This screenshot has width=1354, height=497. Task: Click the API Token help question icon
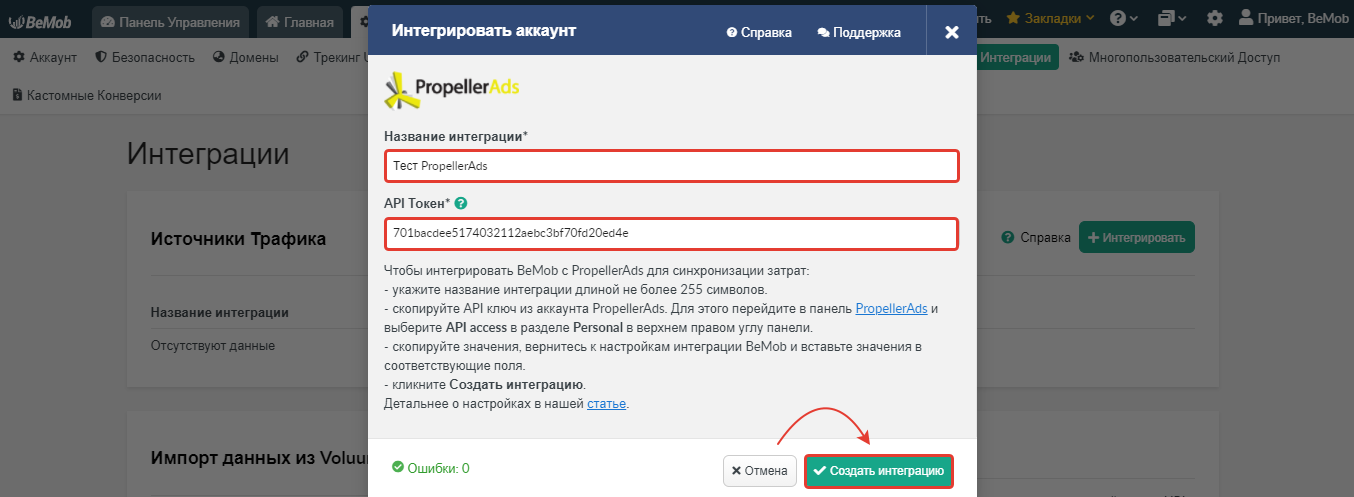click(461, 203)
